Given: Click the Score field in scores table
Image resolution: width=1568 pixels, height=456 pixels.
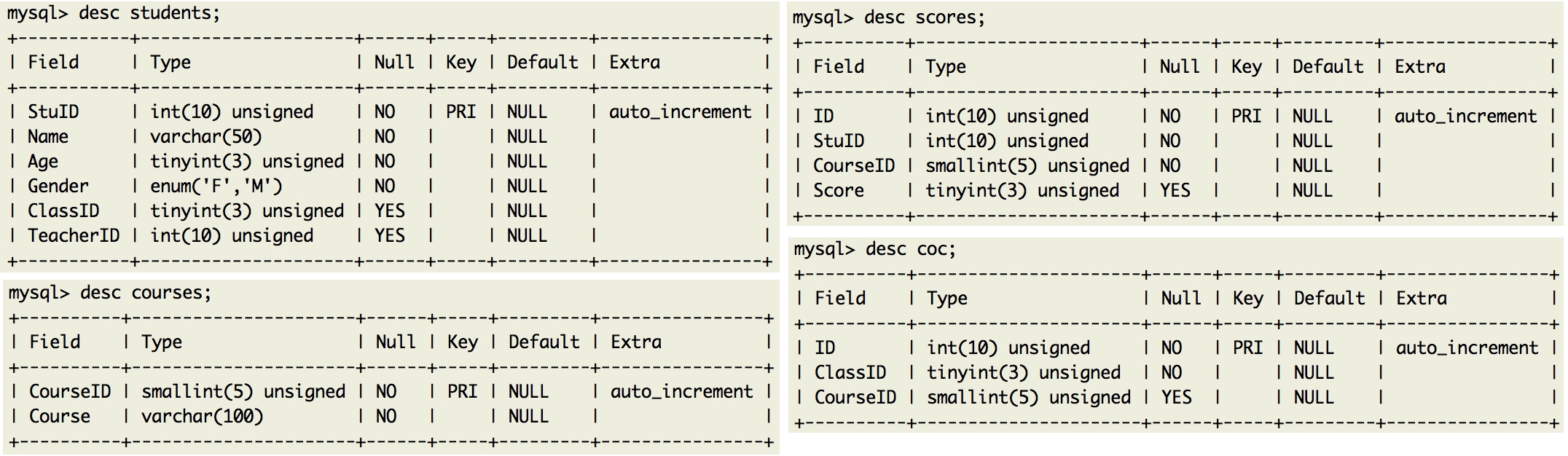Looking at the screenshot, I should [838, 191].
